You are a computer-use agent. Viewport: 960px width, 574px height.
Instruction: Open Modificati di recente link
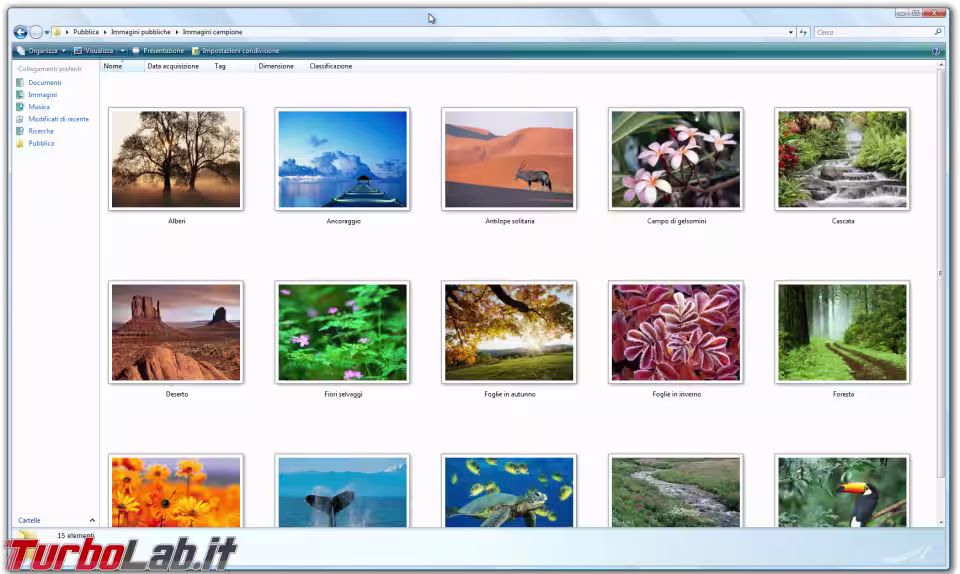[58, 119]
